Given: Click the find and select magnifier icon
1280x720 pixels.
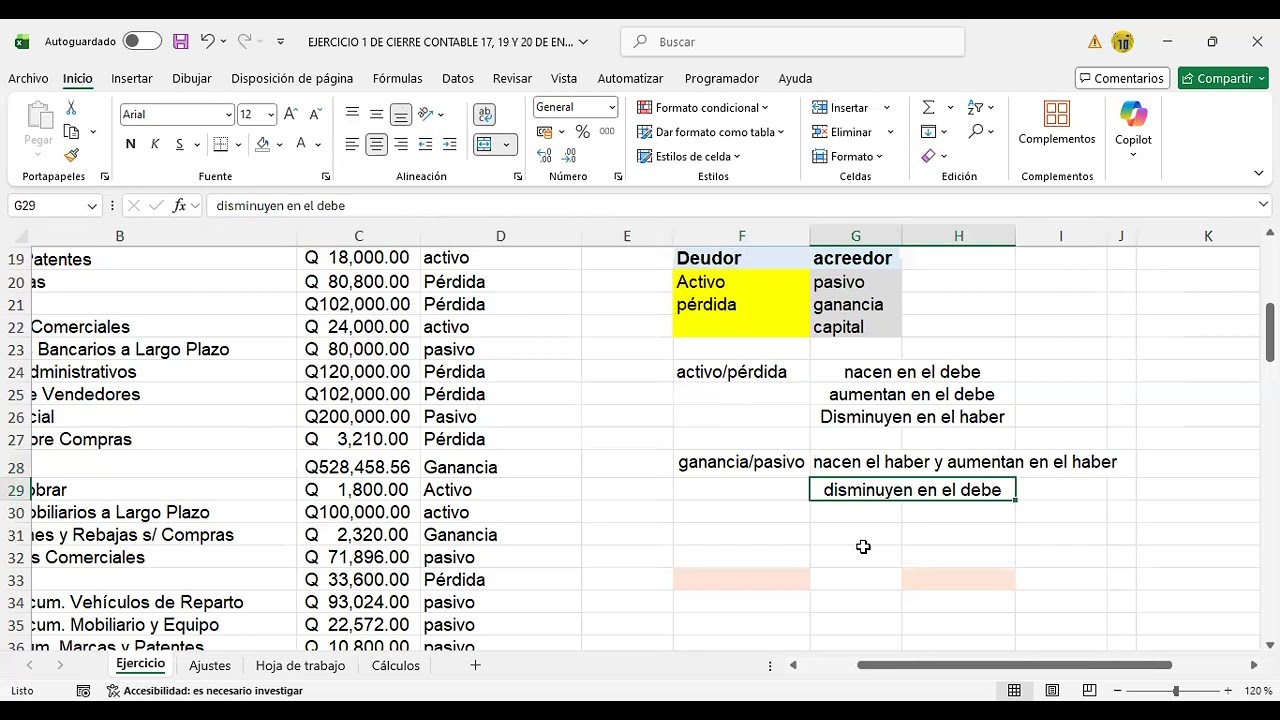Looking at the screenshot, I should pyautogui.click(x=976, y=131).
